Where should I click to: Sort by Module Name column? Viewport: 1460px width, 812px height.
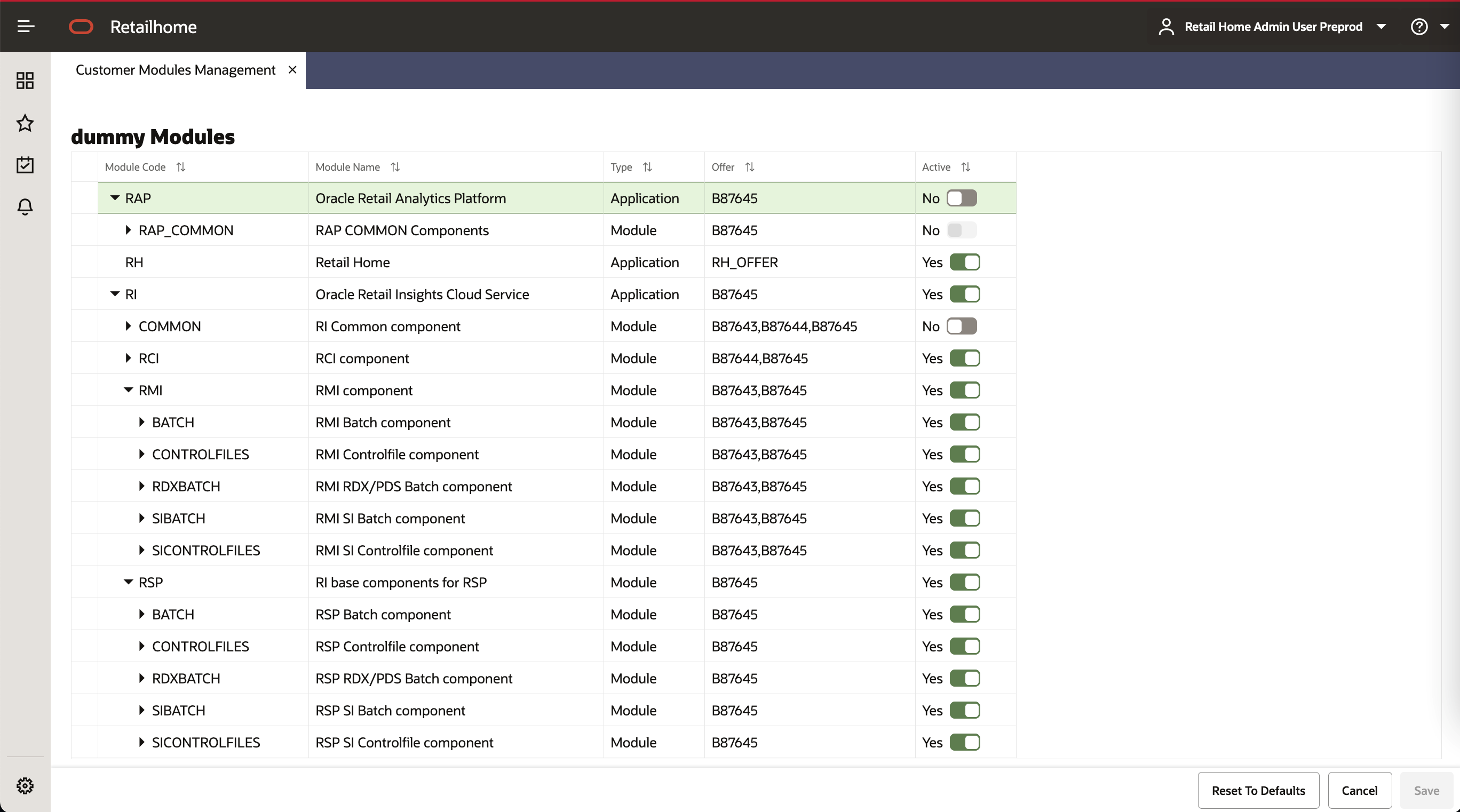coord(395,167)
